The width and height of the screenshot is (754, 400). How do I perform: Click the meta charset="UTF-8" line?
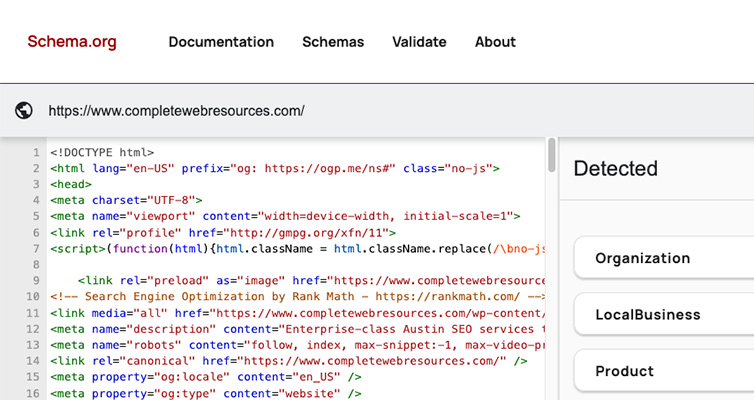[x=126, y=200]
